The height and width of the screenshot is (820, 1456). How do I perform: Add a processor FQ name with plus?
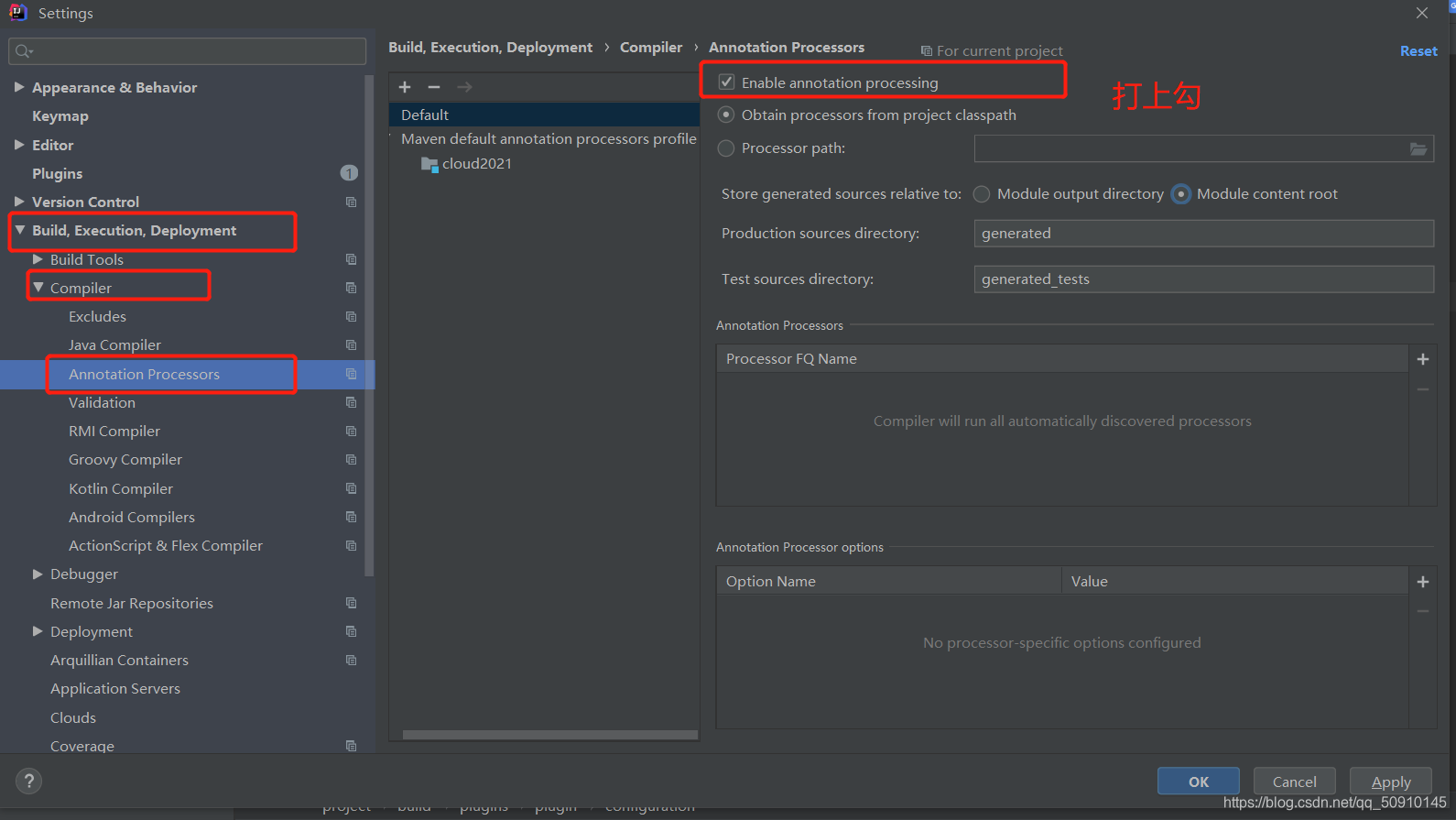[x=1423, y=359]
